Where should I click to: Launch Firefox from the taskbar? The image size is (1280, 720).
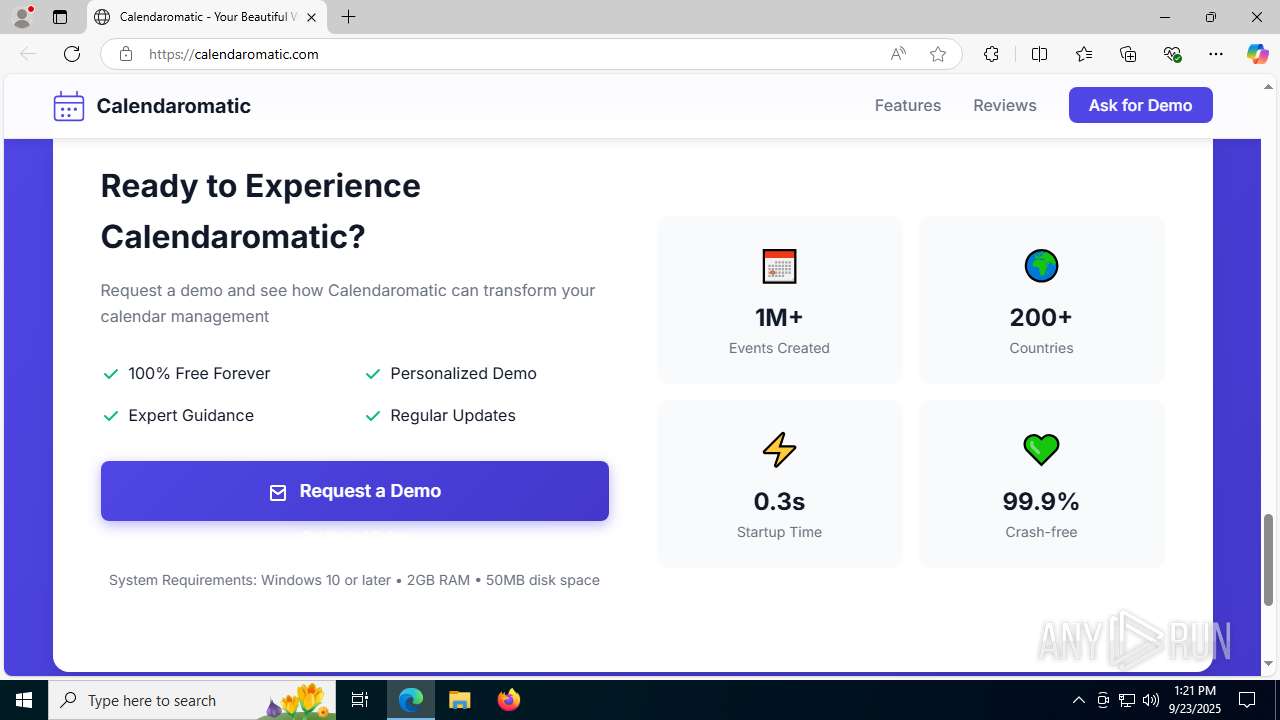click(509, 700)
